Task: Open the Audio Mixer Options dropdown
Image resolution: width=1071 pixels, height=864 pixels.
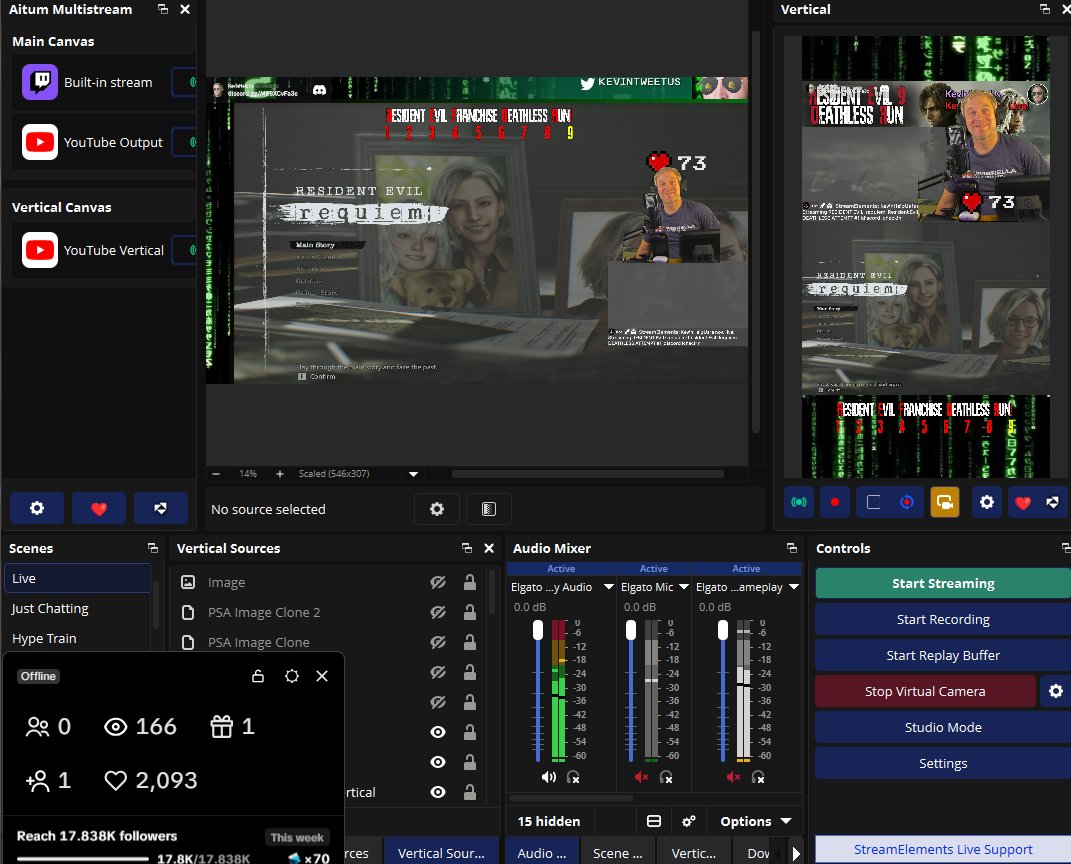Action: (x=755, y=821)
